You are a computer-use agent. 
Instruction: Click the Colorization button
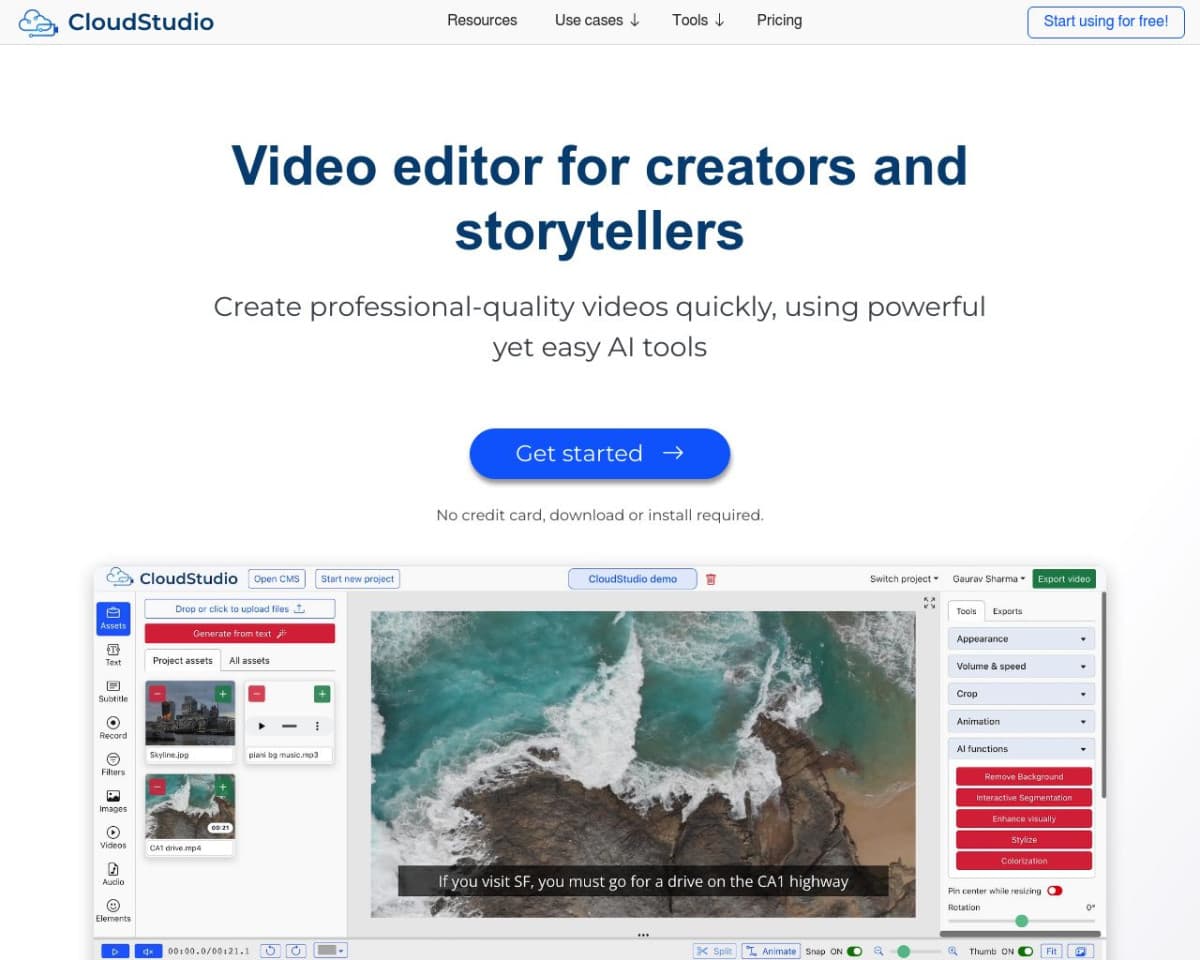point(1024,861)
